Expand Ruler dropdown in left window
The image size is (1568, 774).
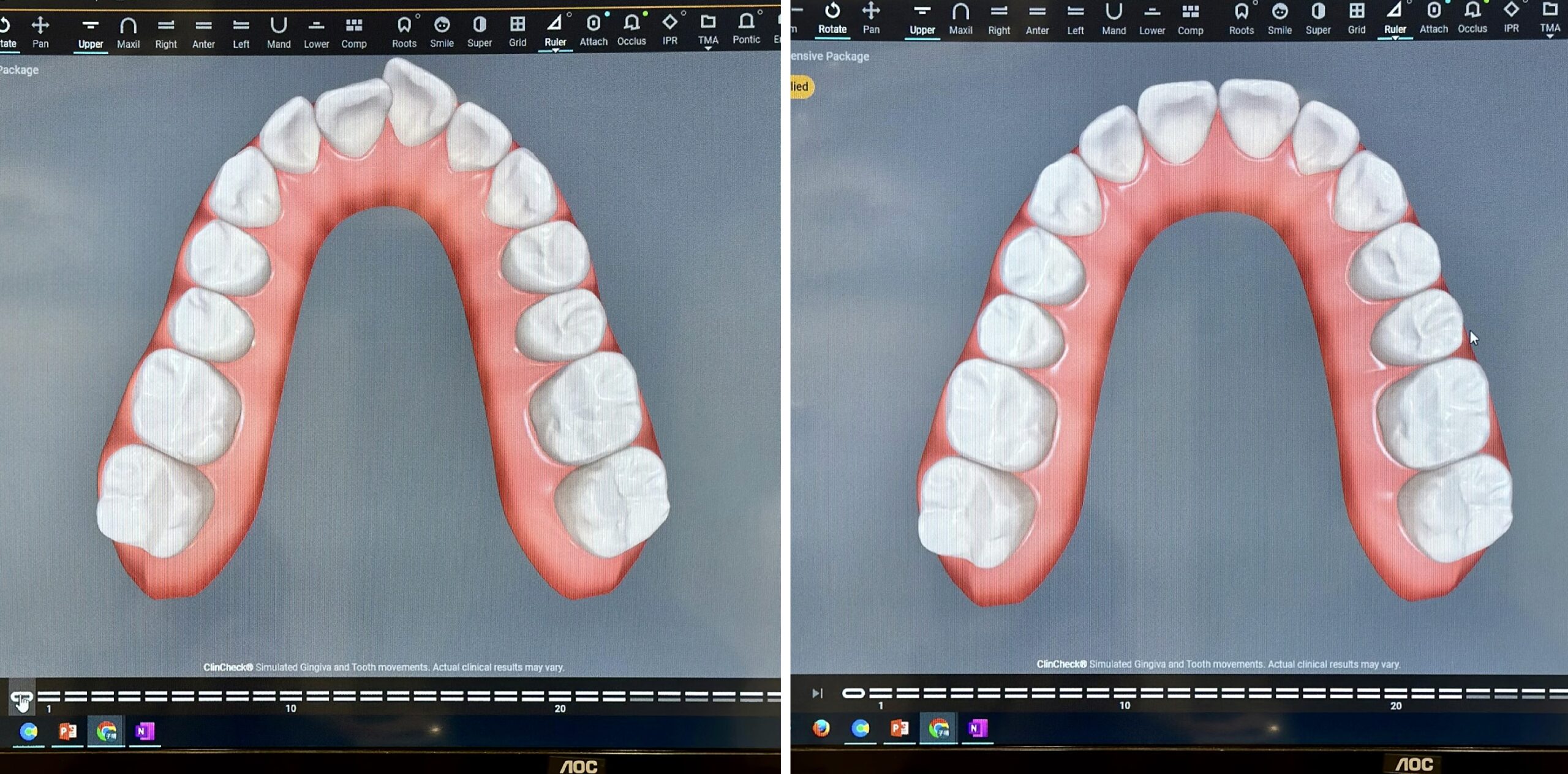click(x=555, y=51)
